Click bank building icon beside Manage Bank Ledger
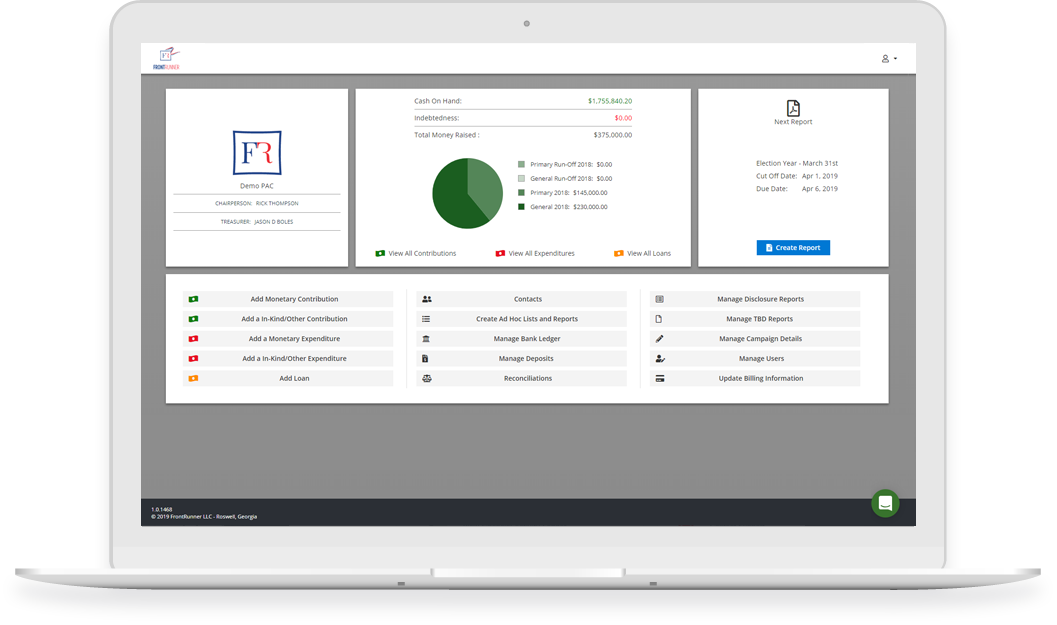The image size is (1057, 625). point(426,338)
